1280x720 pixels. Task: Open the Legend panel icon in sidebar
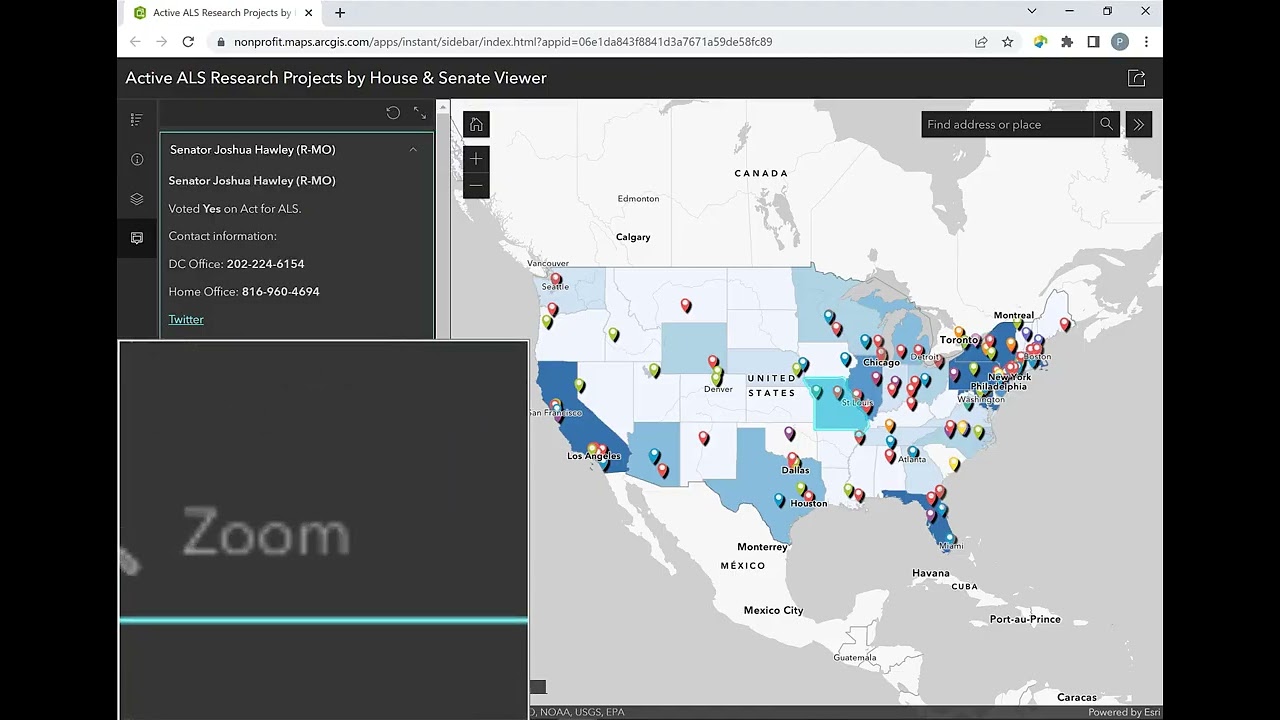coord(137,120)
